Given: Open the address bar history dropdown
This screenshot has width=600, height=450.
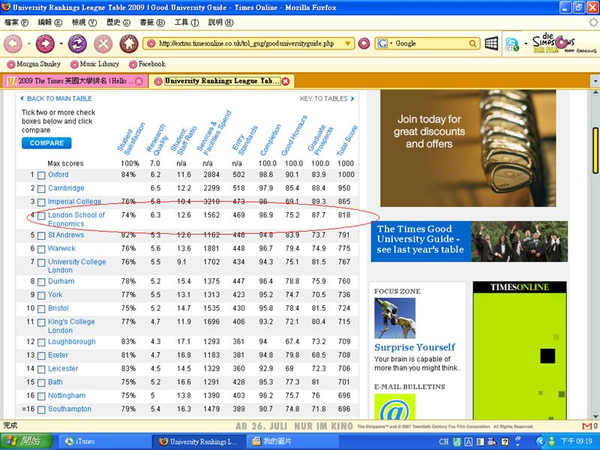Looking at the screenshot, I should [x=348, y=43].
